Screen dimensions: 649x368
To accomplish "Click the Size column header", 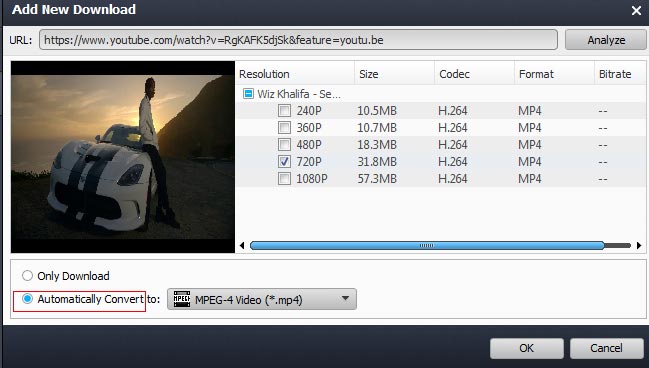I will [x=394, y=74].
